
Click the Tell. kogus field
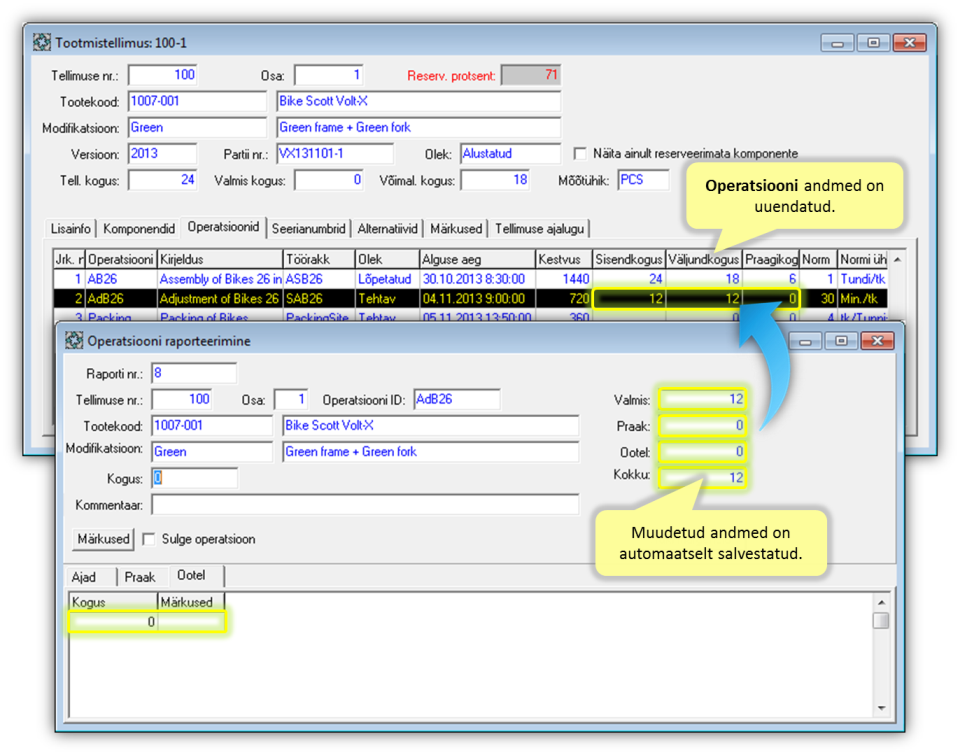pyautogui.click(x=162, y=180)
